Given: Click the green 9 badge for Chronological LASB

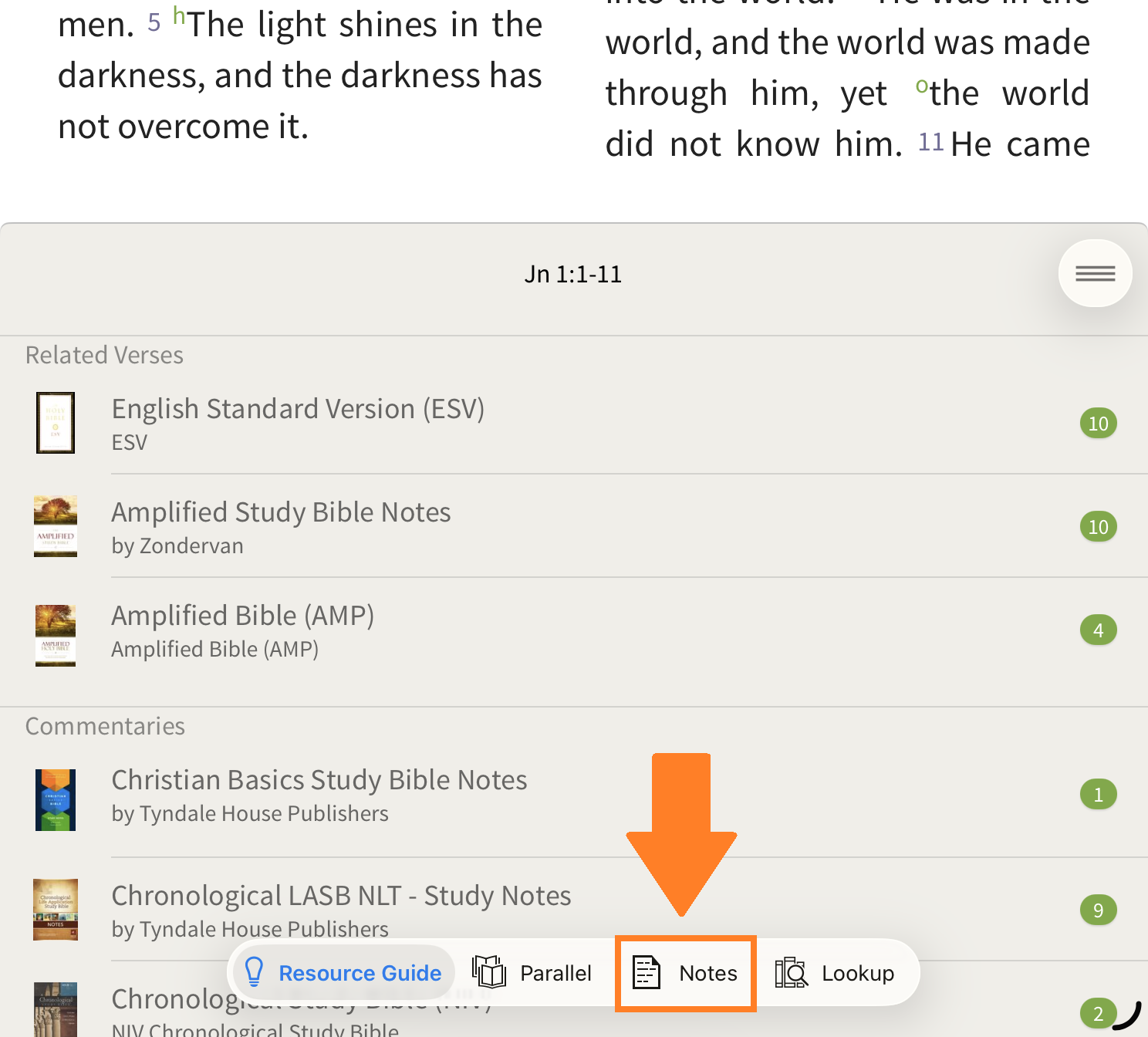Looking at the screenshot, I should pyautogui.click(x=1098, y=910).
